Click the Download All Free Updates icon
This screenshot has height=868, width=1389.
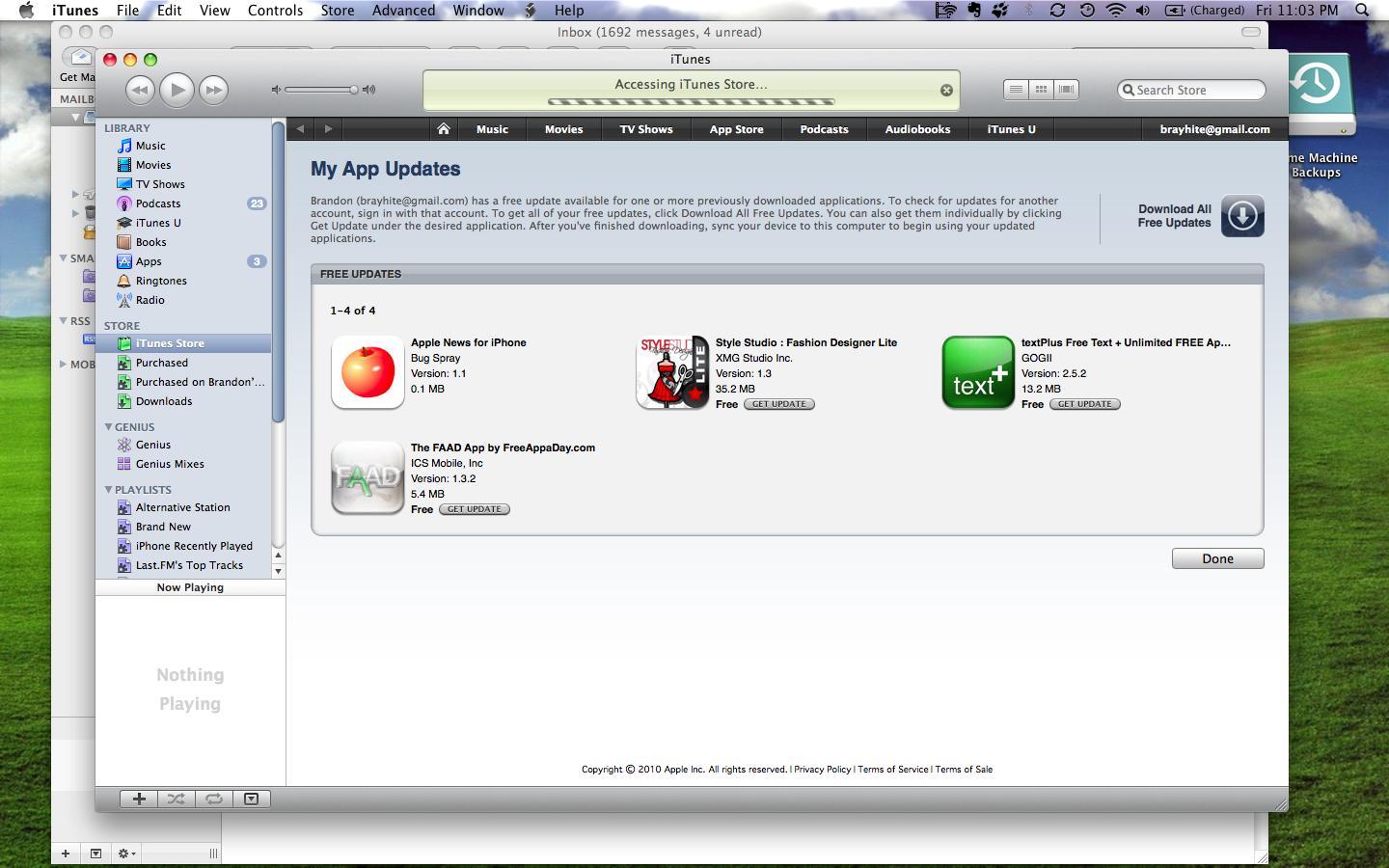pyautogui.click(x=1242, y=215)
